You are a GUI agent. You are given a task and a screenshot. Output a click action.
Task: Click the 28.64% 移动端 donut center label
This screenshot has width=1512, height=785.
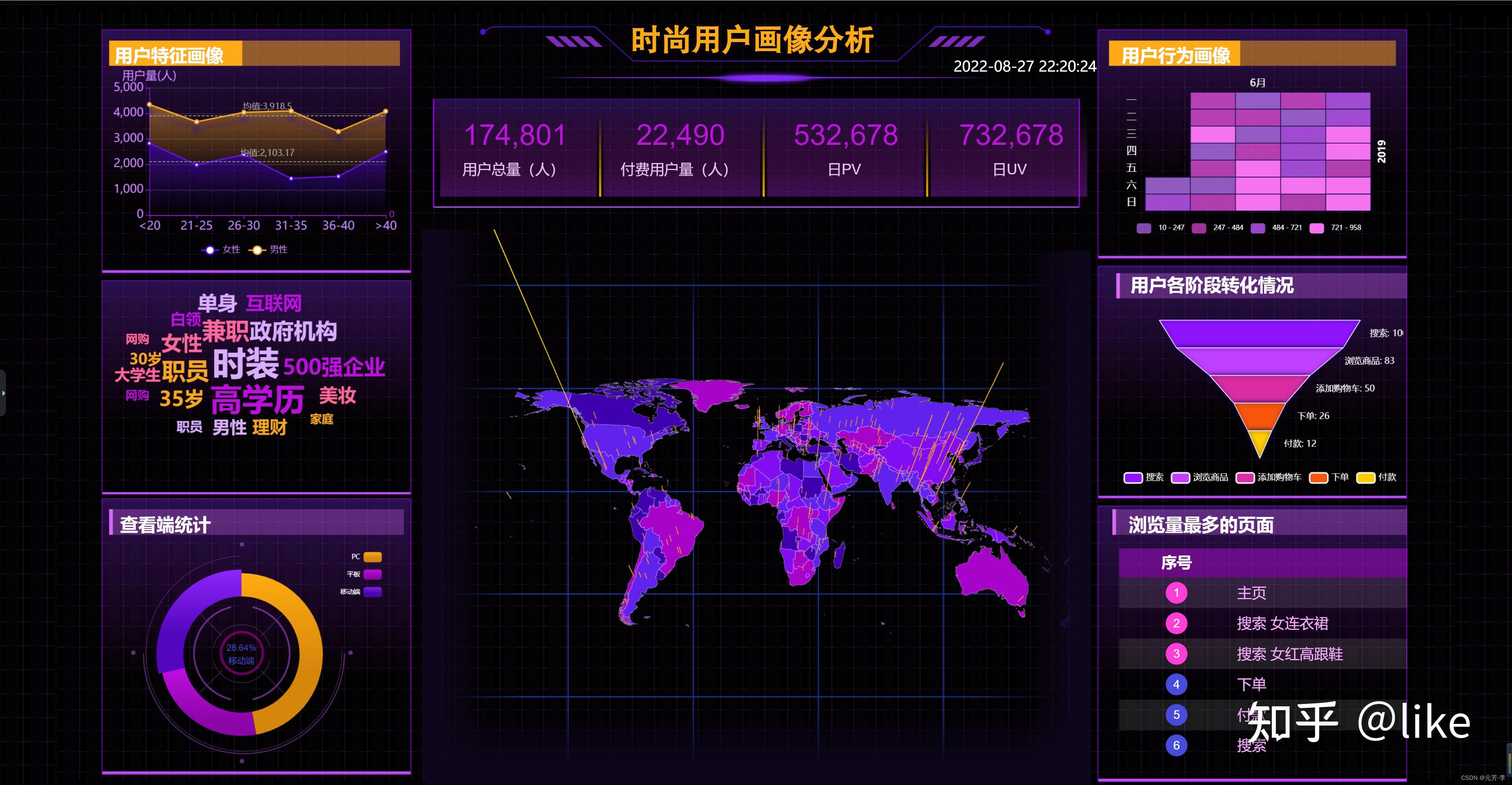click(x=241, y=654)
